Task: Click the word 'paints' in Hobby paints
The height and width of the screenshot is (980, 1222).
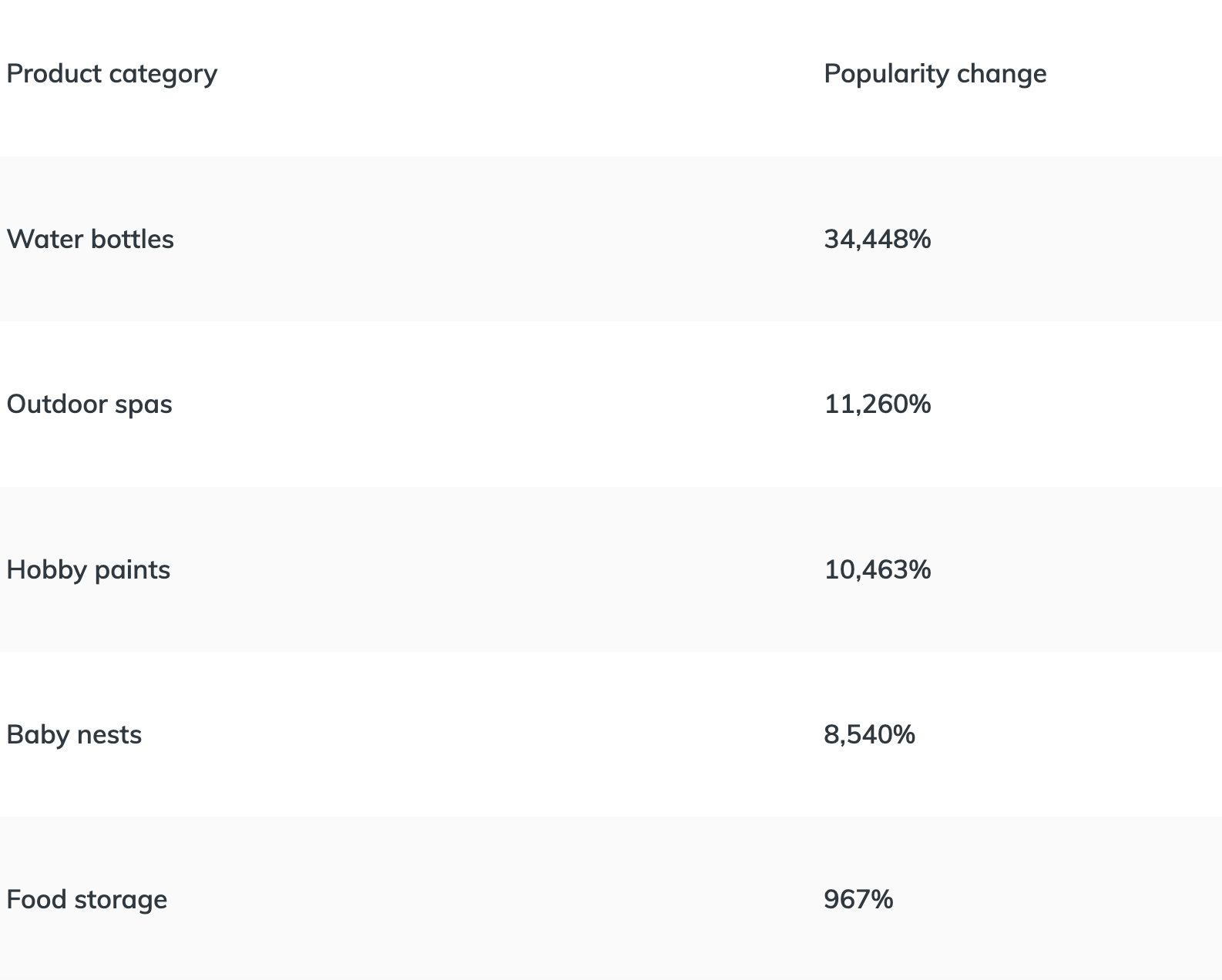Action: (132, 571)
